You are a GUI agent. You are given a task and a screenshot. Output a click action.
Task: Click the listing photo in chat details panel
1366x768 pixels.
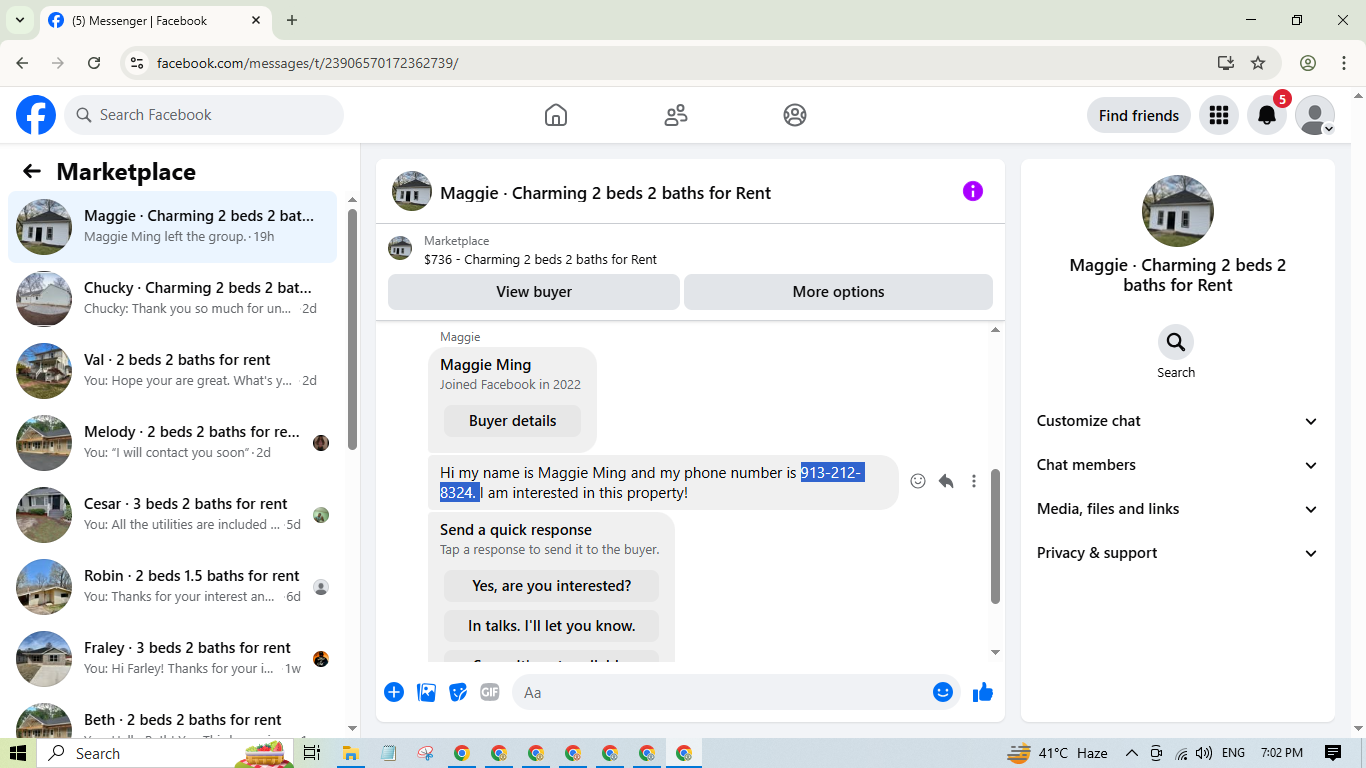click(x=1178, y=211)
